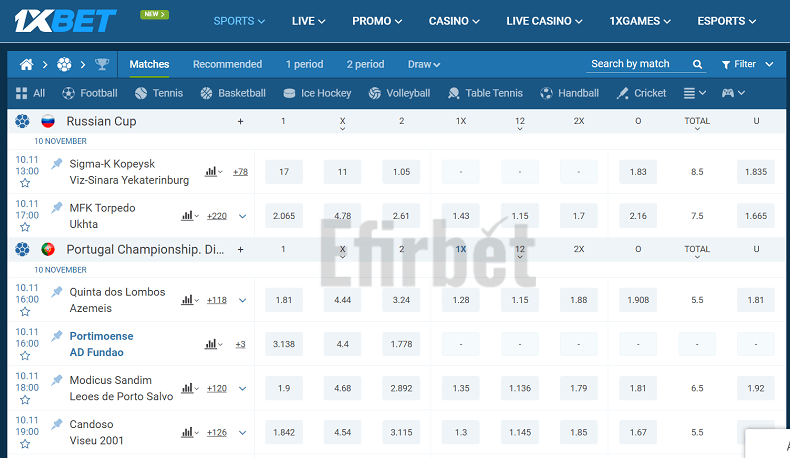Open the ESPORTS menu
This screenshot has height=458, width=790.
[x=727, y=21]
